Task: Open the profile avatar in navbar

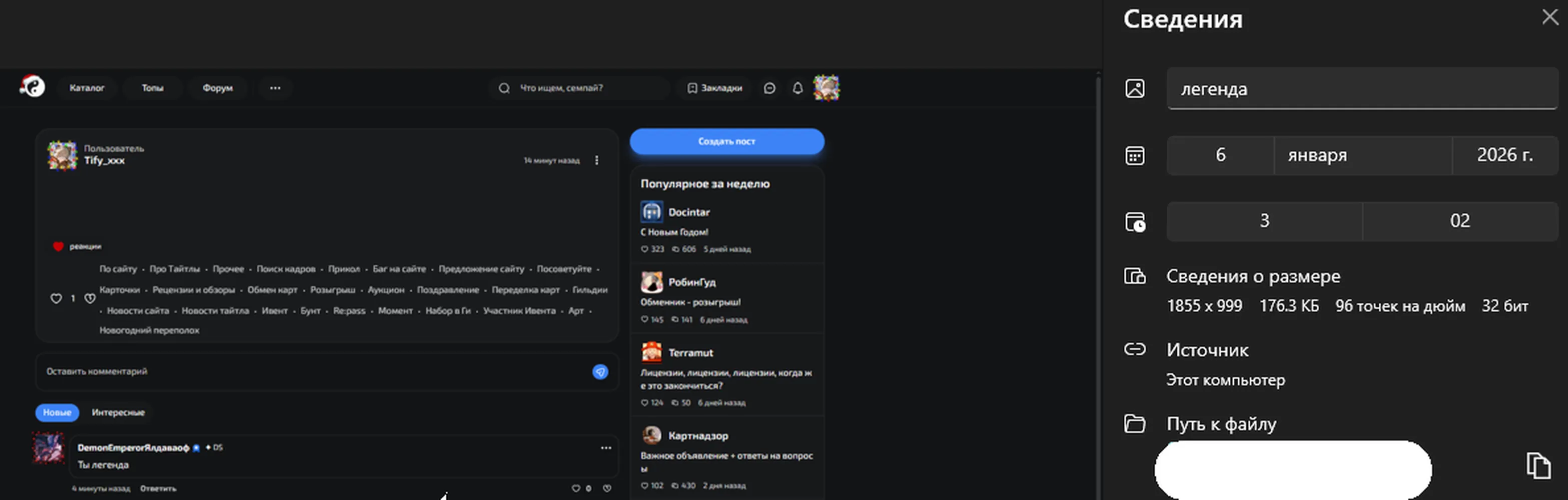Action: (x=827, y=87)
